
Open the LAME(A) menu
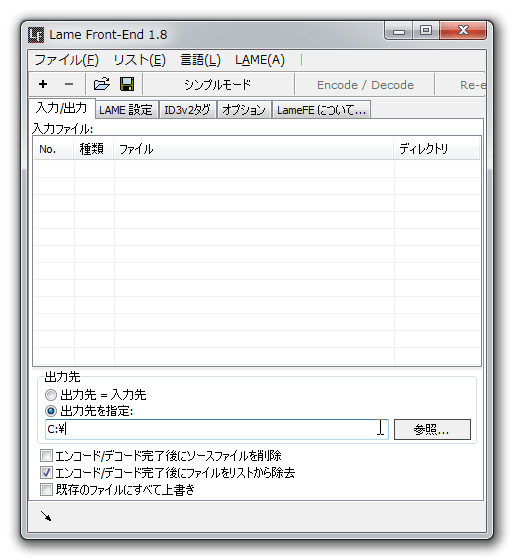(260, 60)
